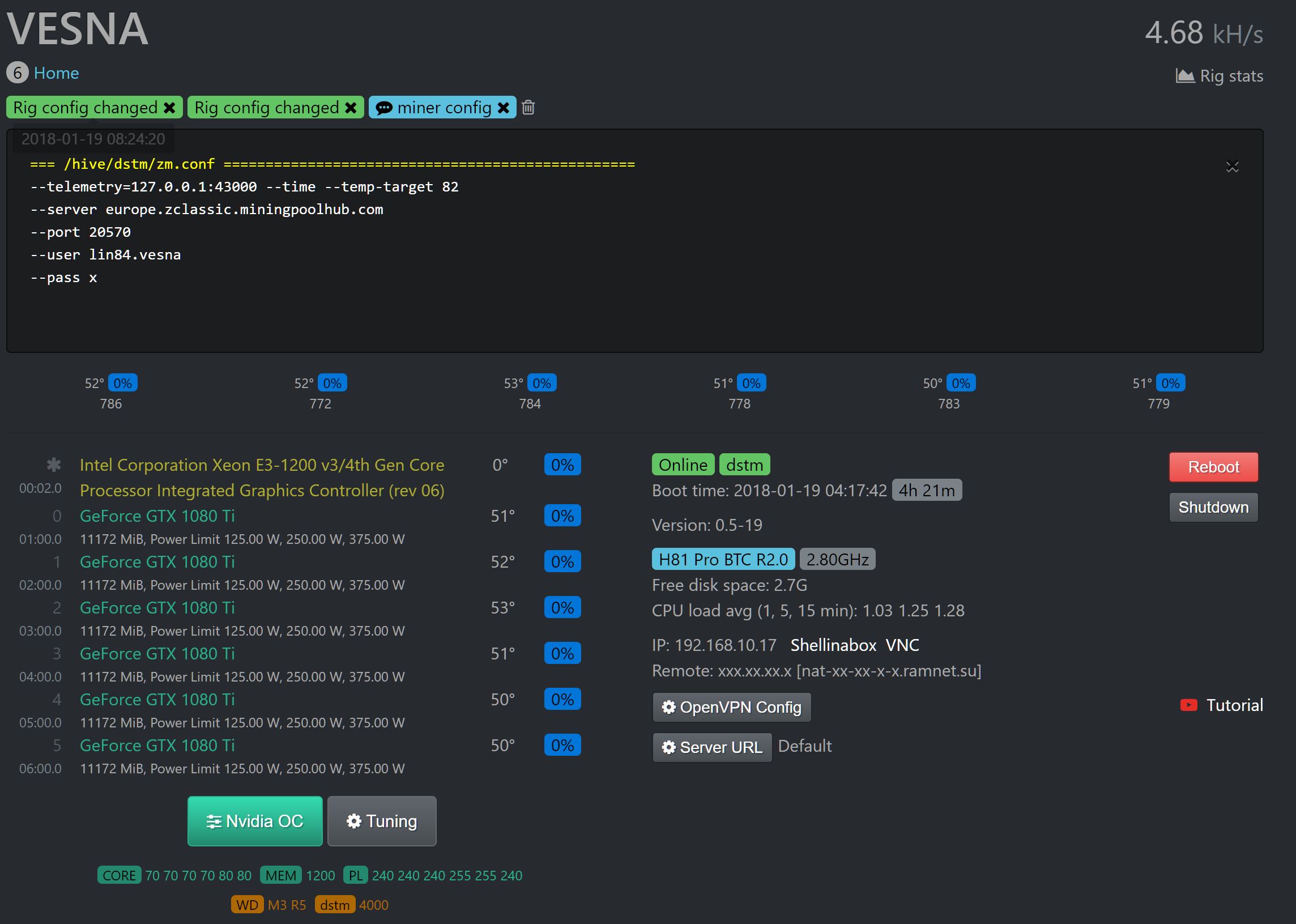The height and width of the screenshot is (924, 1296).
Task: Select GeForce GTX 1080 Ti GPU 3
Action: [x=157, y=653]
